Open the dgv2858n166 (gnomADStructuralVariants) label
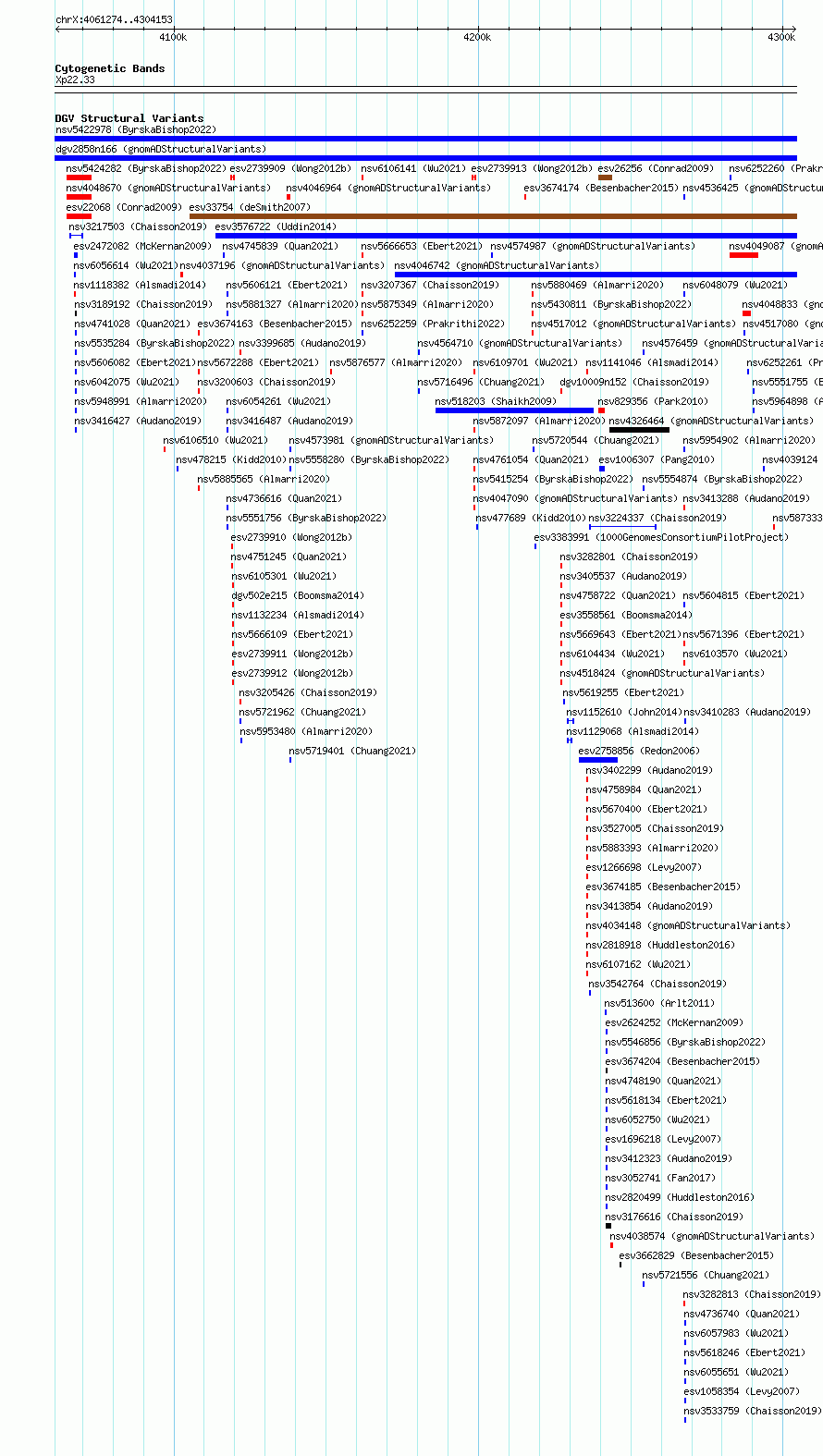This screenshot has width=823, height=1456. click(x=161, y=150)
